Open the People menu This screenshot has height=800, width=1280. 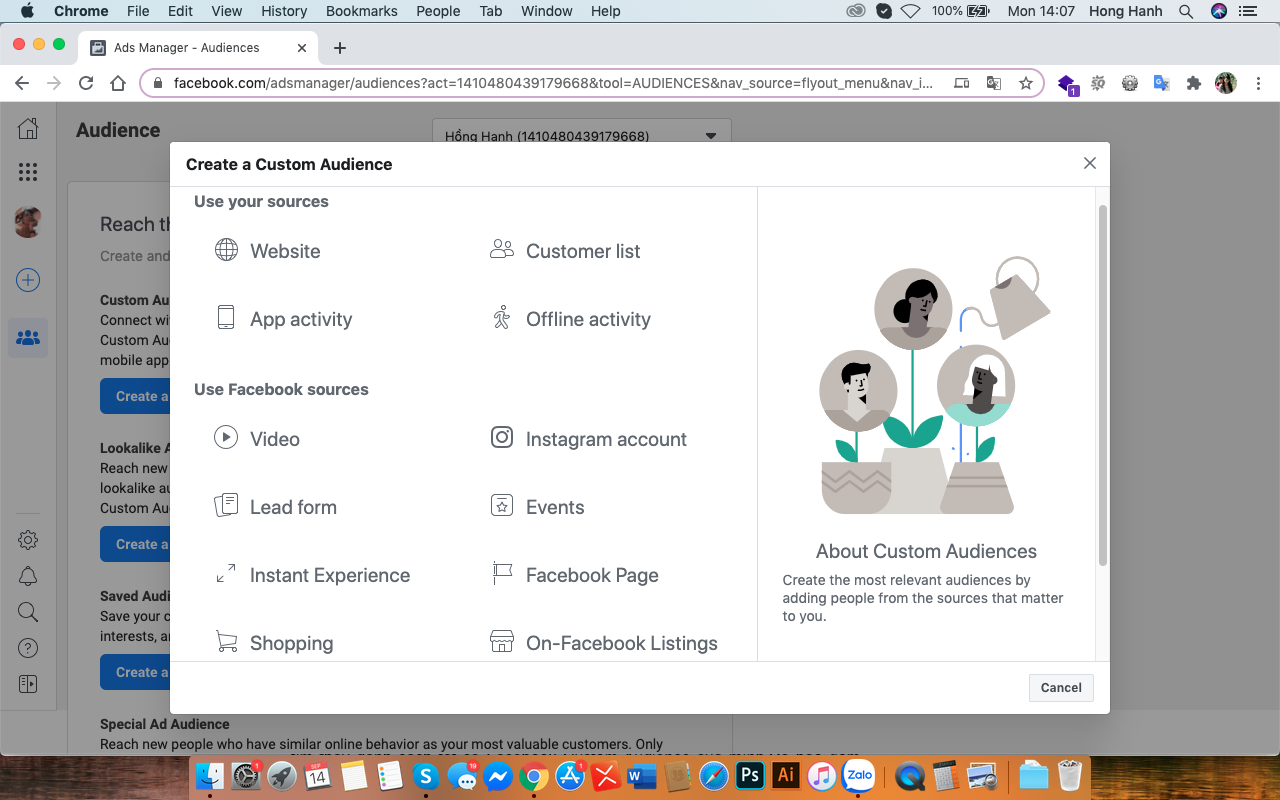438,11
